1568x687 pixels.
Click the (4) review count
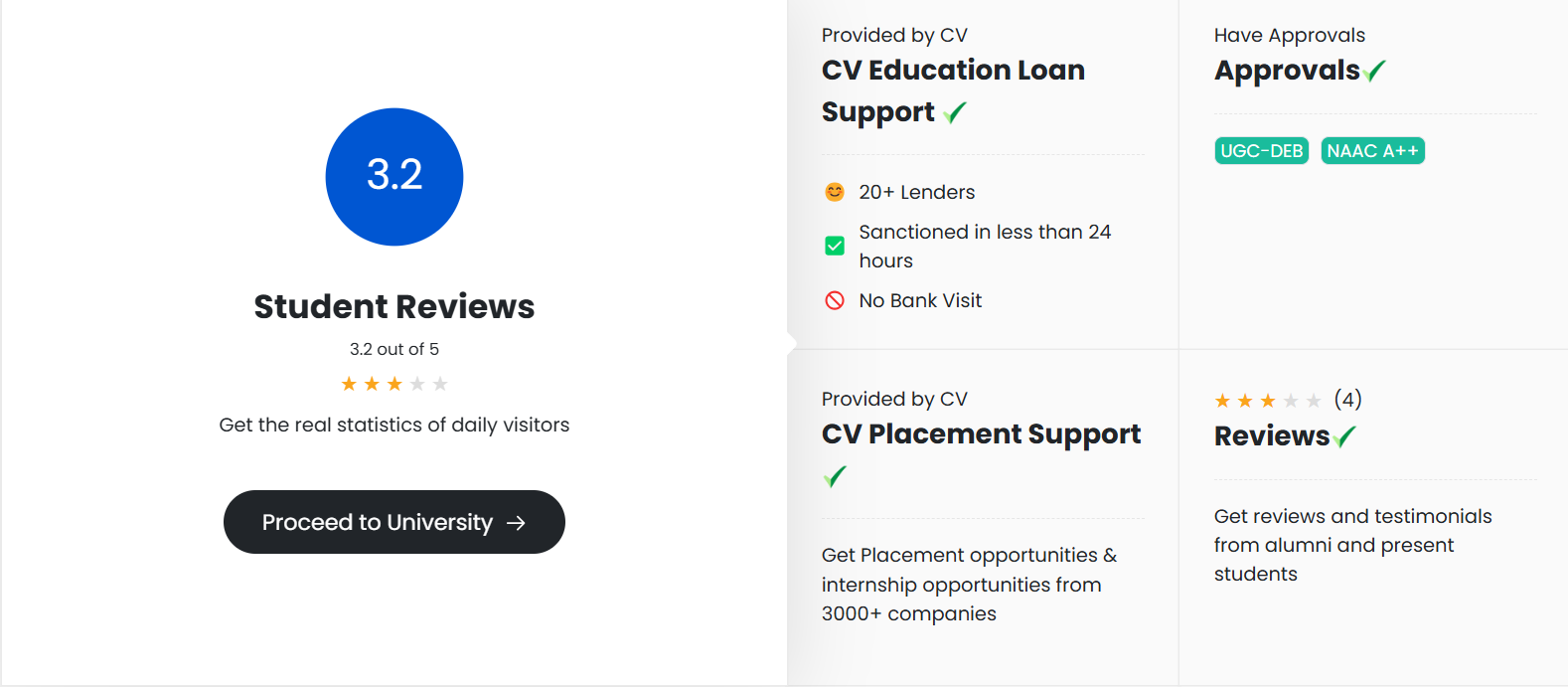click(1348, 400)
